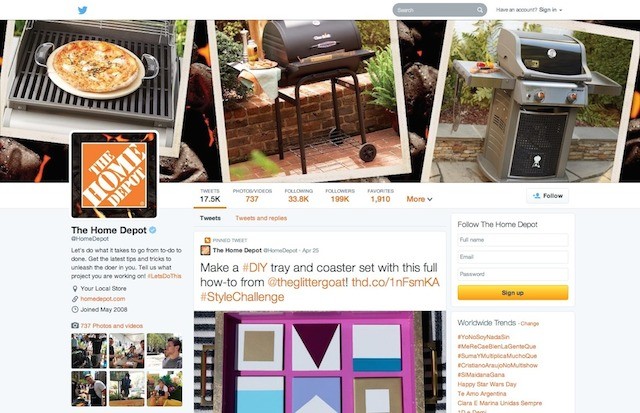Click the yellow Sign up button
Image resolution: width=640 pixels, height=413 pixels.
pyautogui.click(x=513, y=293)
